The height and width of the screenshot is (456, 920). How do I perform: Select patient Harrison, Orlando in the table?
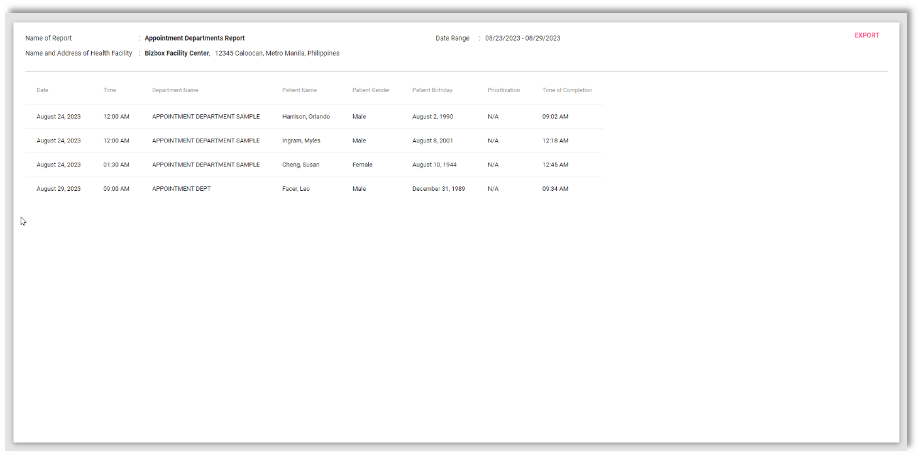tap(306, 117)
